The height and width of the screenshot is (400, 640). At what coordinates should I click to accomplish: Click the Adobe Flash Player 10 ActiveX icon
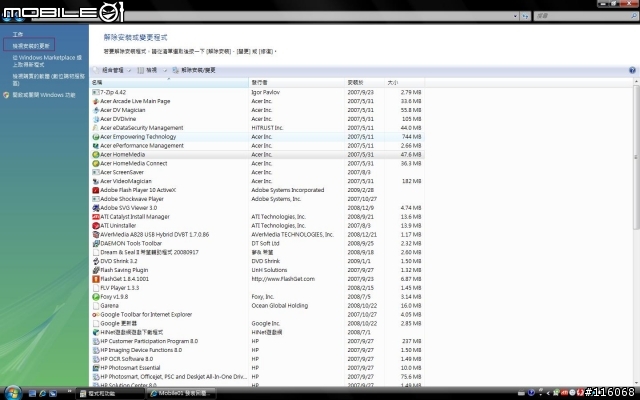(x=96, y=190)
